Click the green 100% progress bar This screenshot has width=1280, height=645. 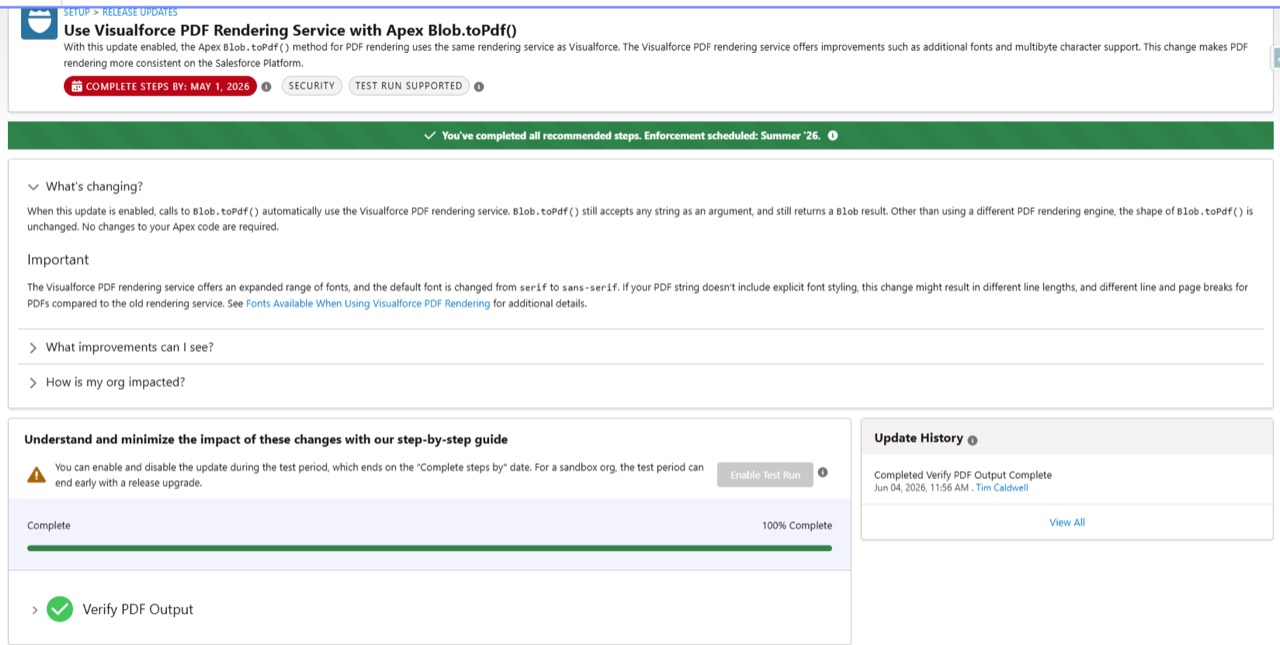(x=429, y=548)
